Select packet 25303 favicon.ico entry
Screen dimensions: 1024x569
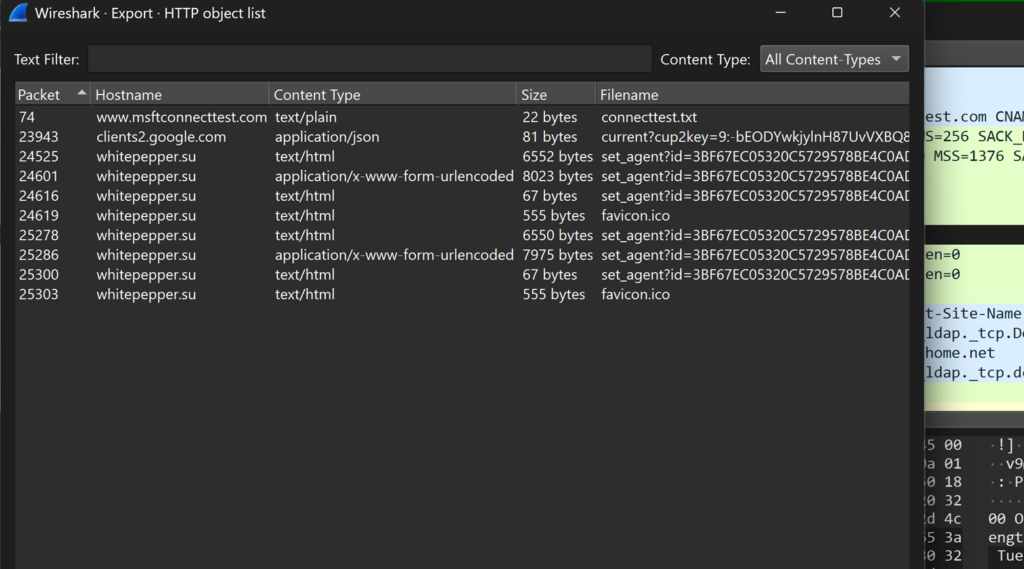click(x=300, y=295)
